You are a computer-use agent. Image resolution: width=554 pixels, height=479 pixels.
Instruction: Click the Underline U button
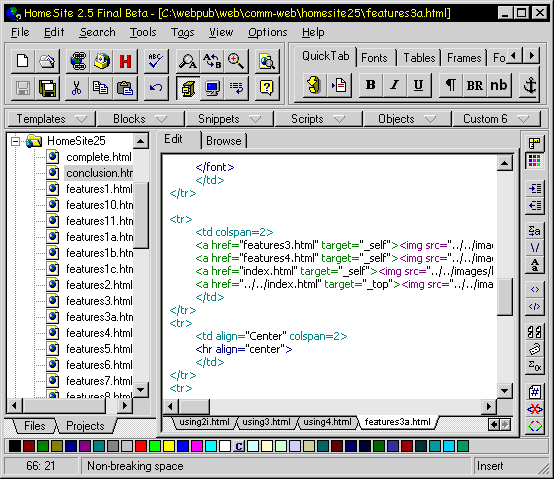click(418, 85)
